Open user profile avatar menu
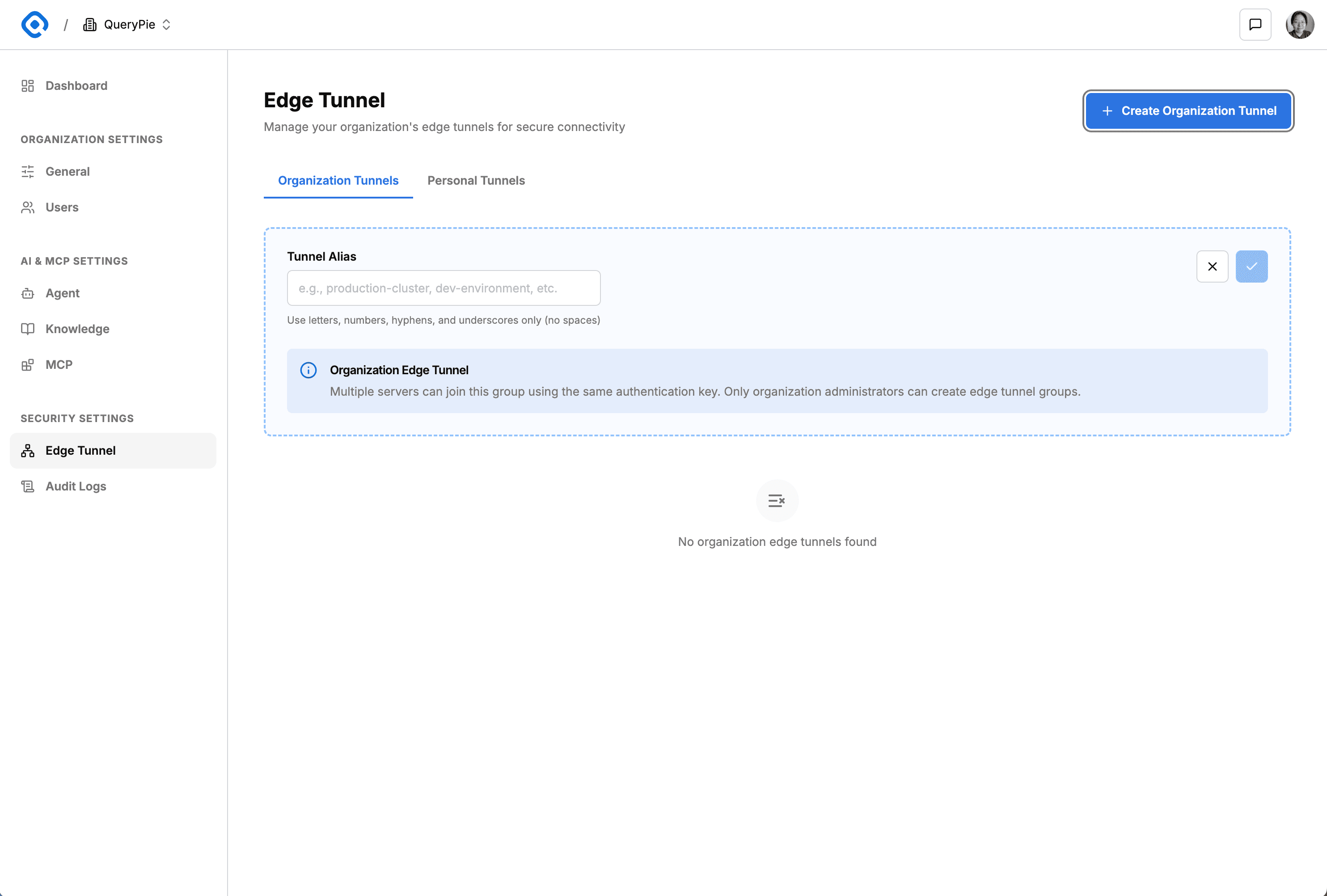Screen dimensions: 1327x896 pyautogui.click(x=1299, y=25)
